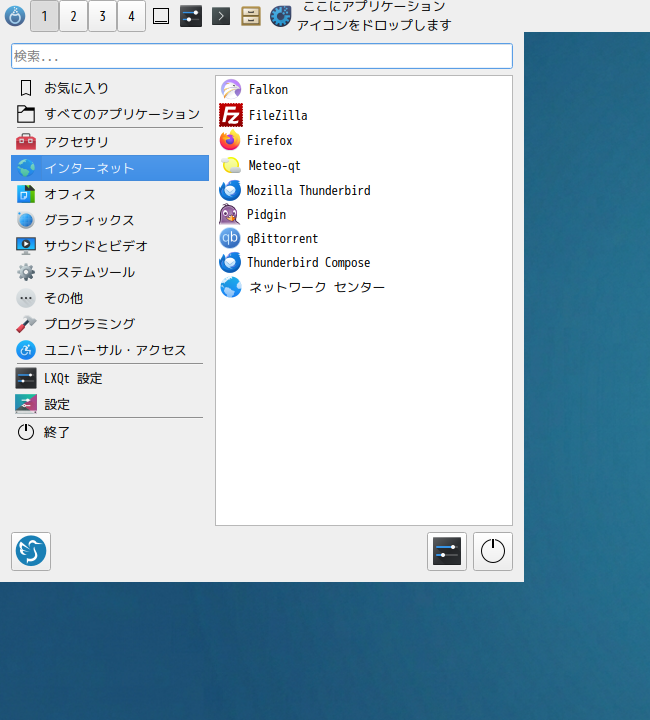Viewport: 650px width, 720px height.
Task: Select the お気に入り favorites category
Action: [x=110, y=88]
